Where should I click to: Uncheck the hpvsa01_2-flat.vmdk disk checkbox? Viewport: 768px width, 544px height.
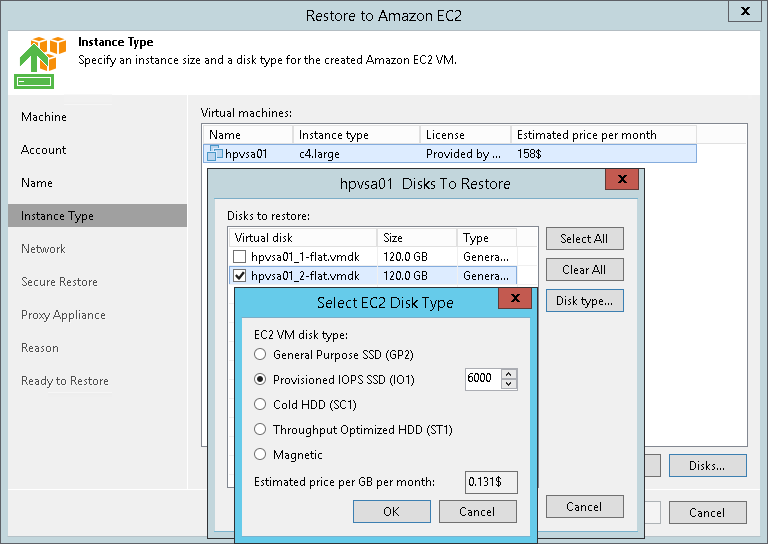tap(240, 276)
